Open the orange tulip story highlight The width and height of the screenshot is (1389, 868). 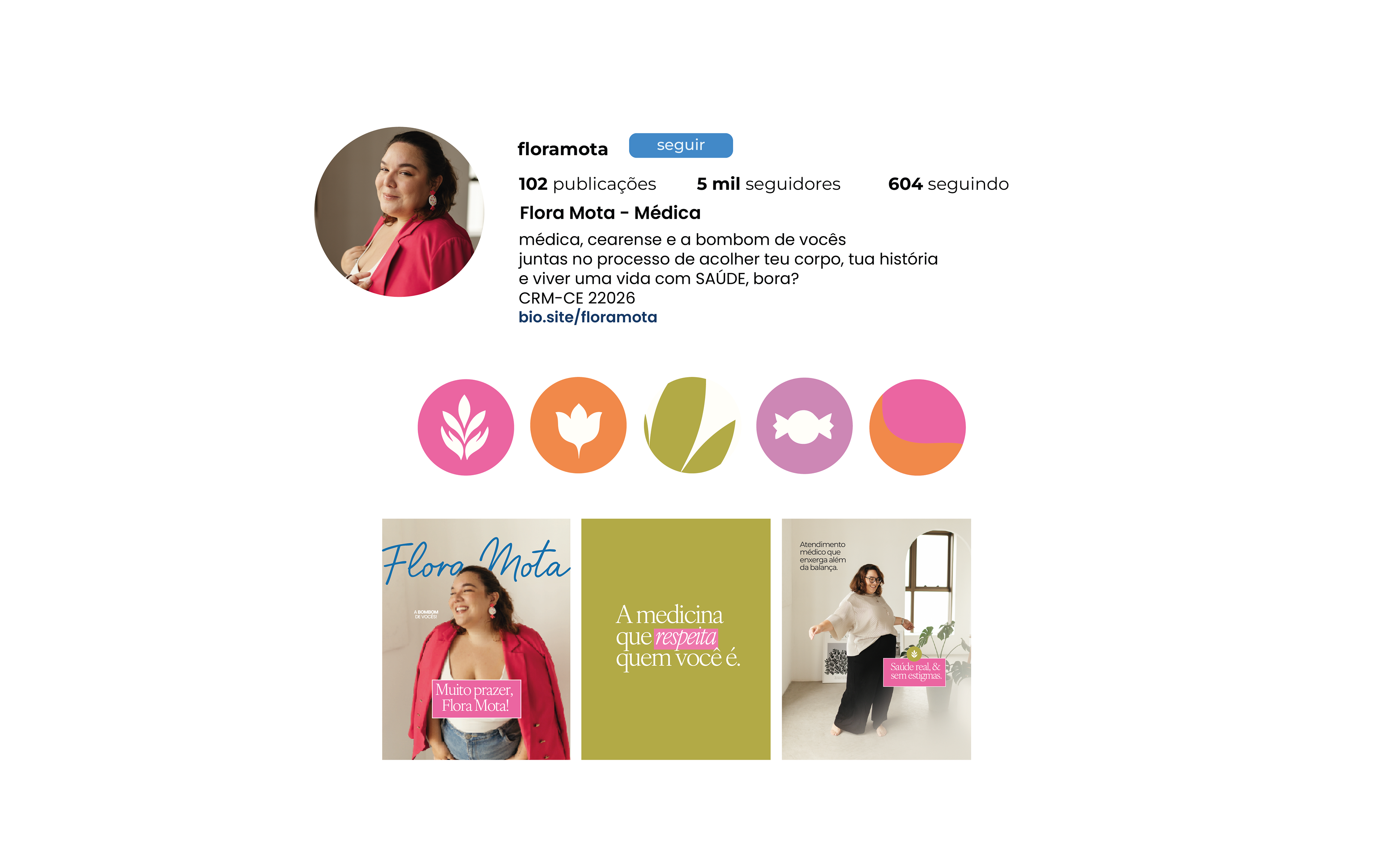click(x=578, y=425)
